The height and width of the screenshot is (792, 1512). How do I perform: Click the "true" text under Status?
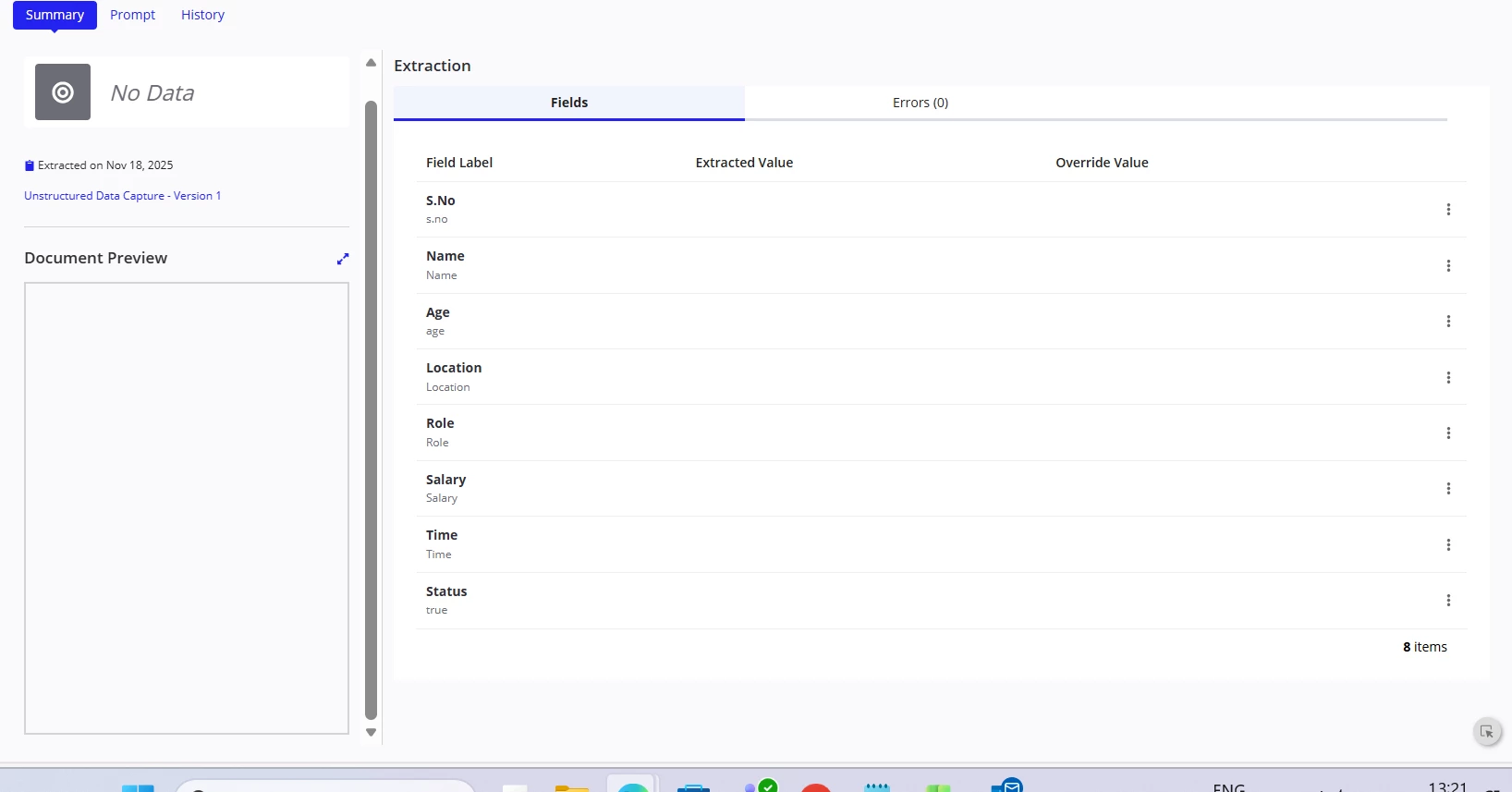(436, 610)
